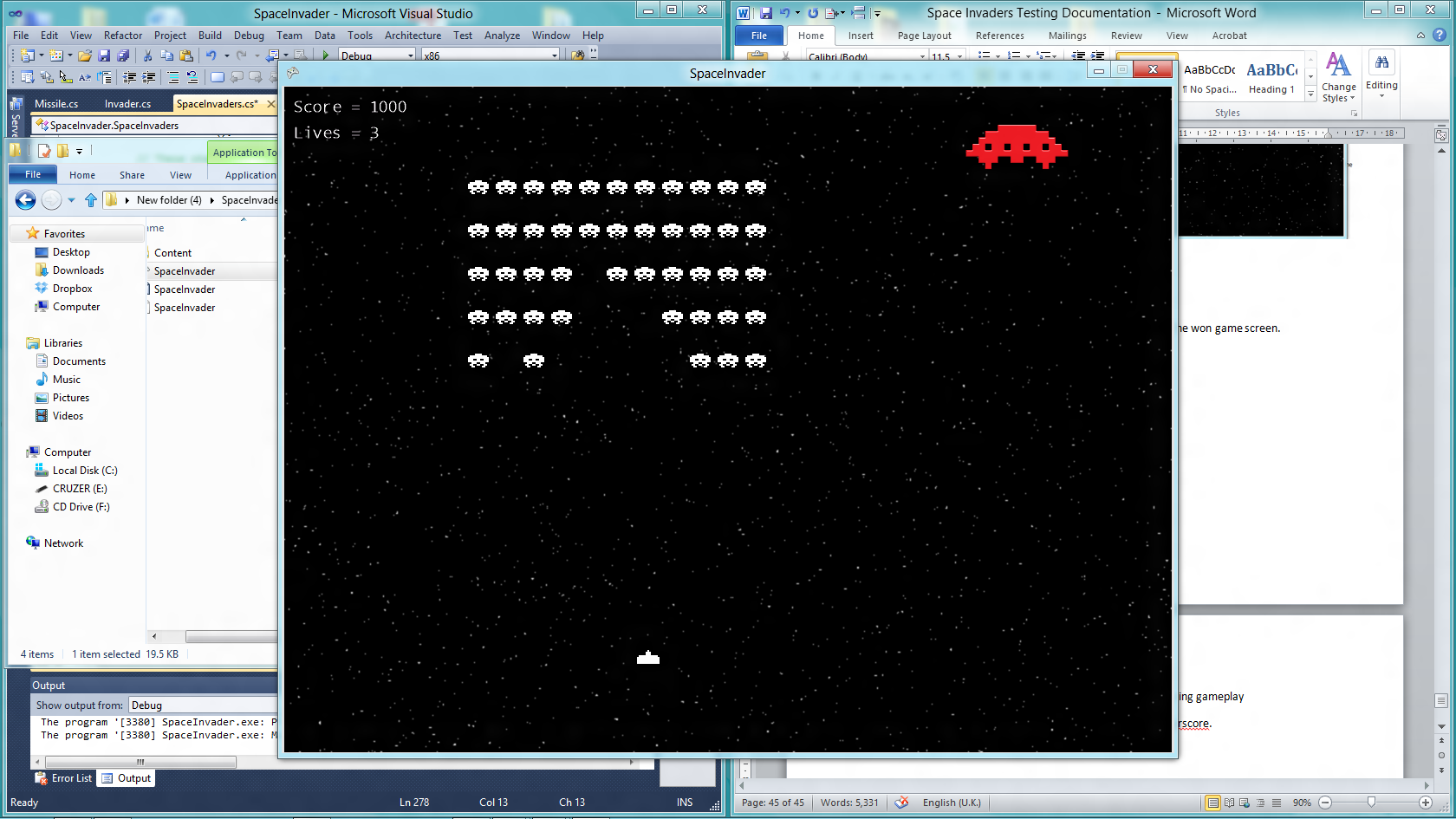1456x819 pixels.
Task: Apply No Spacing style in Word
Action: pos(1210,78)
